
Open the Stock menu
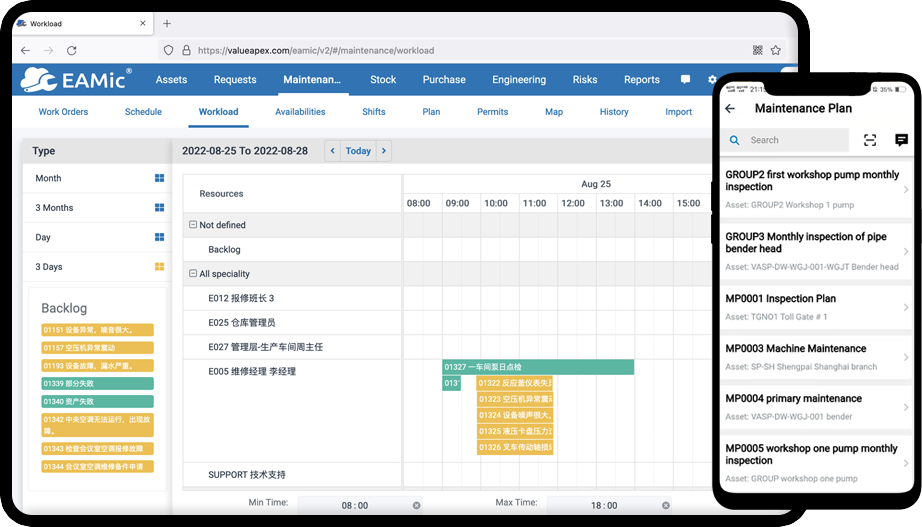click(383, 80)
